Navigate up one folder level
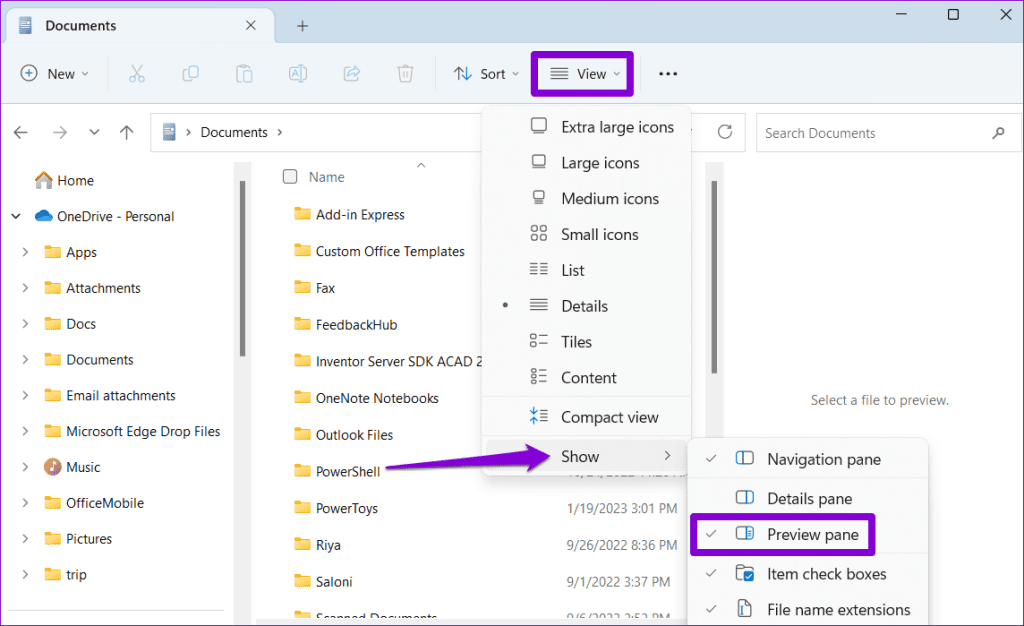This screenshot has width=1024, height=626. [125, 132]
